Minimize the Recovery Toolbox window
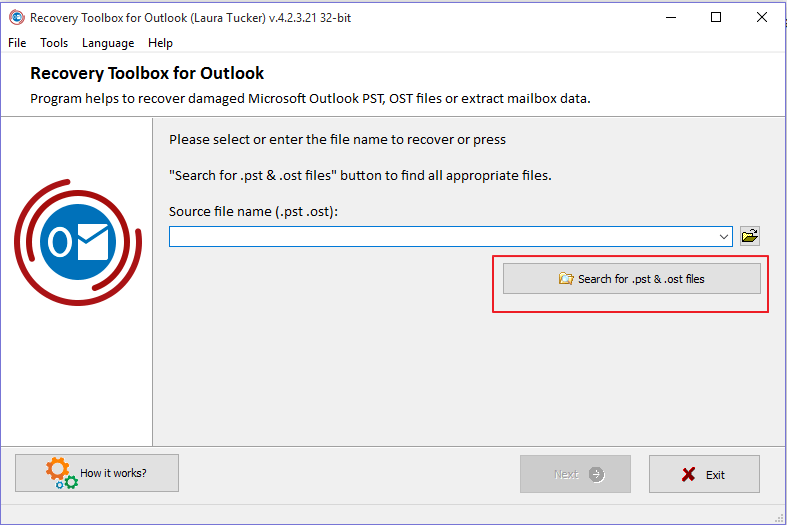Screen dimensions: 787x525 (x=671, y=18)
